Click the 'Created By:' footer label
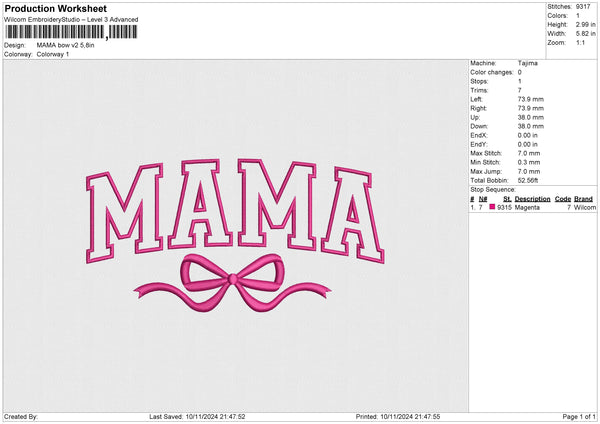600x424 pixels. (21, 417)
